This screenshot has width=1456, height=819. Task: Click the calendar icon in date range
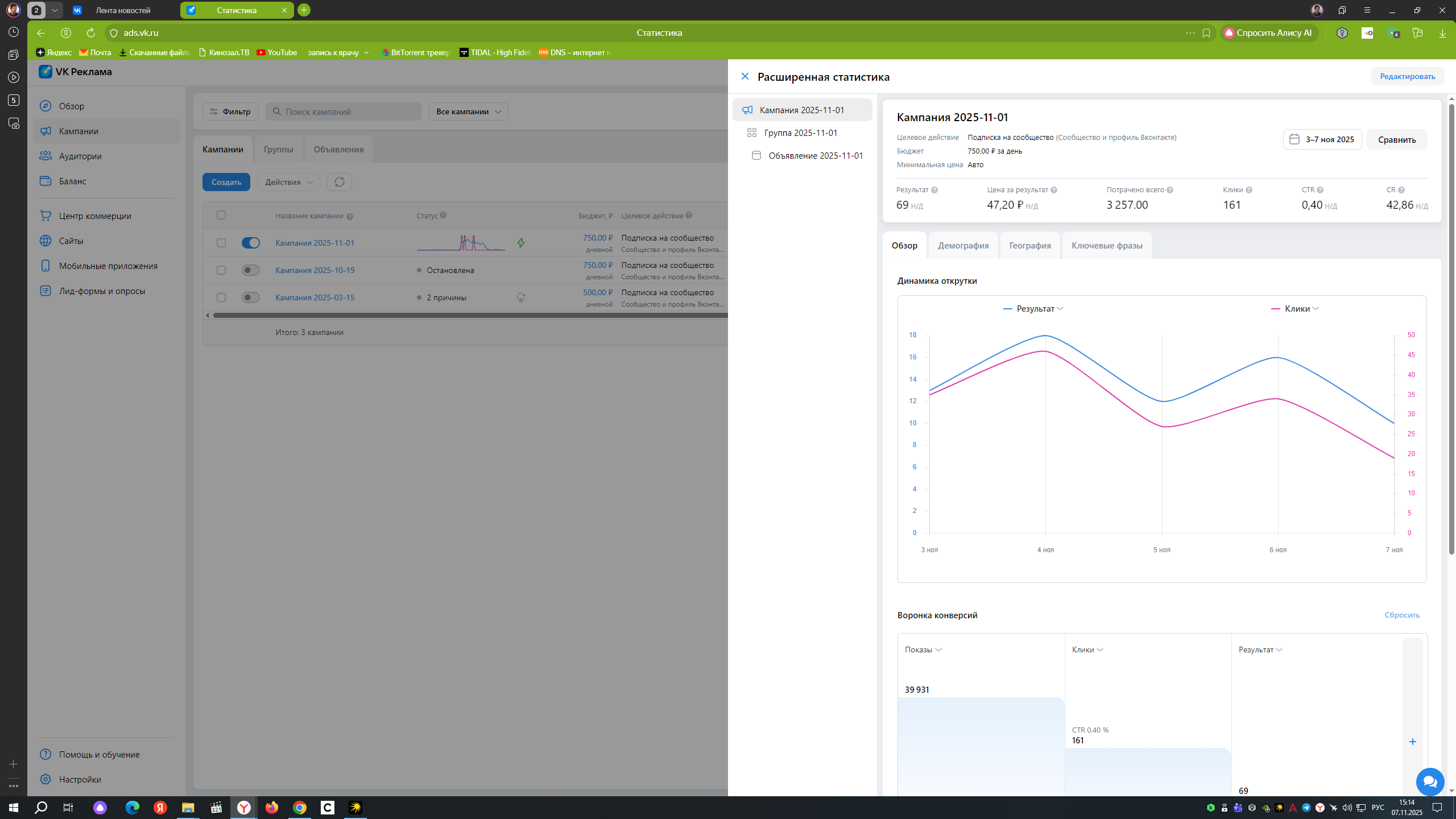tap(1294, 139)
